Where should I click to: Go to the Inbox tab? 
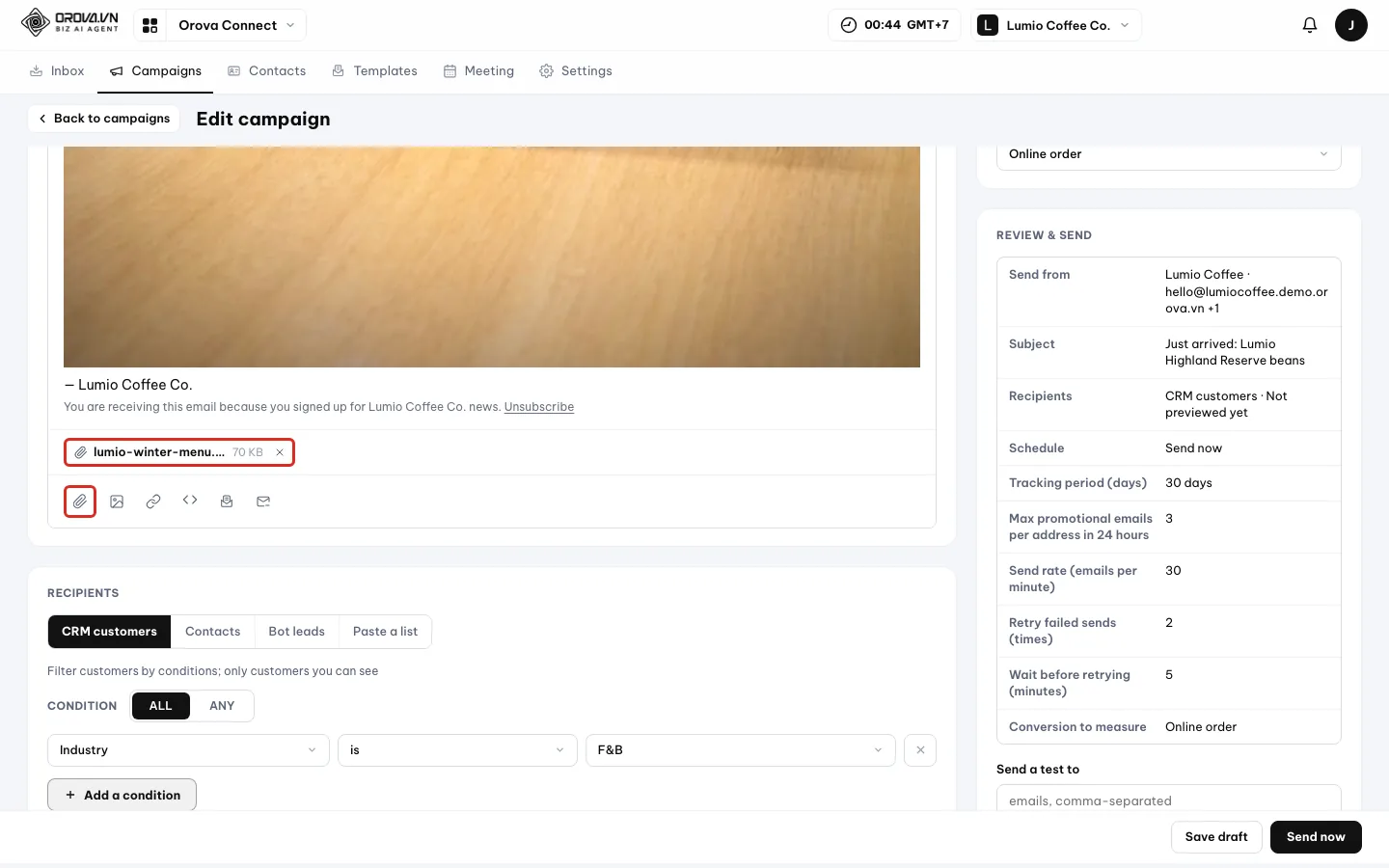[x=57, y=71]
